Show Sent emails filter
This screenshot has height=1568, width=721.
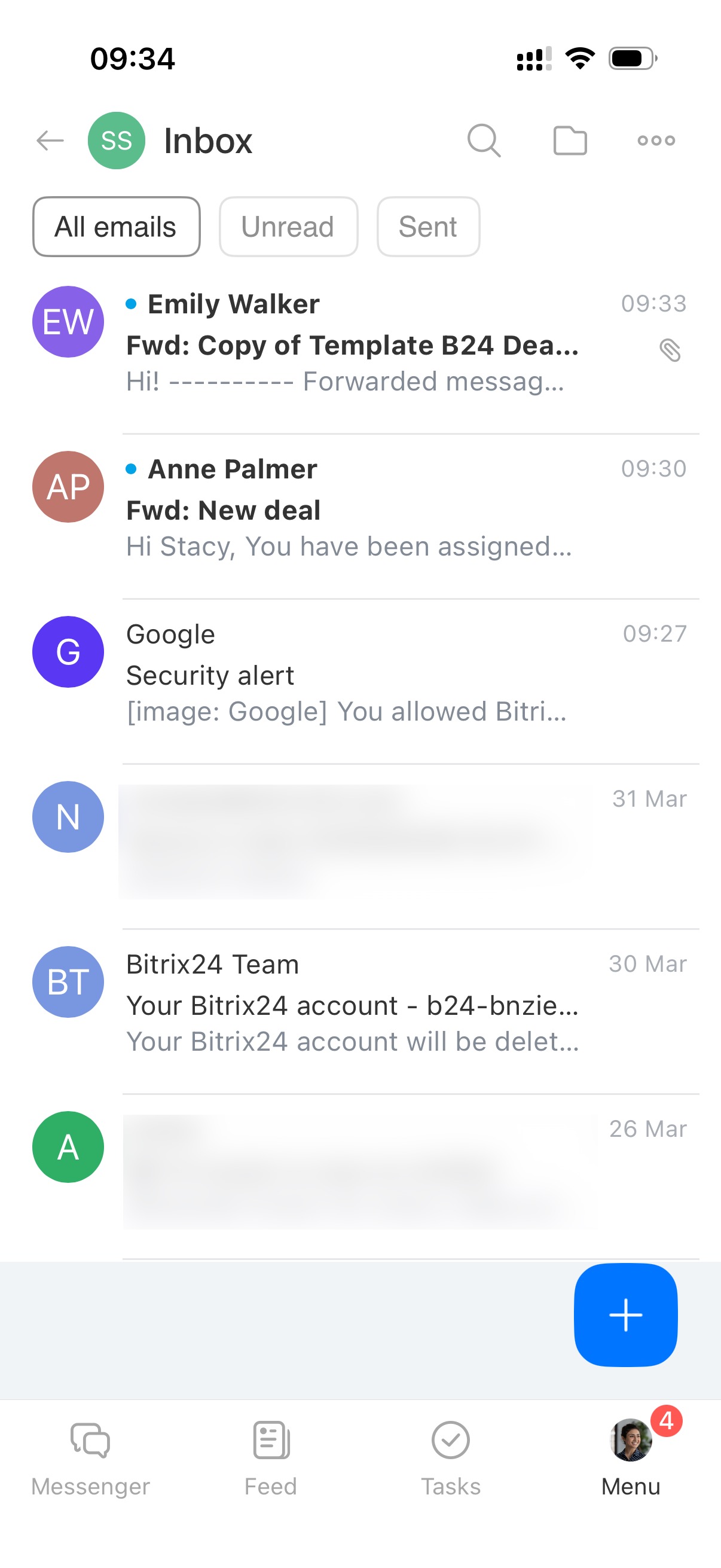tap(427, 227)
